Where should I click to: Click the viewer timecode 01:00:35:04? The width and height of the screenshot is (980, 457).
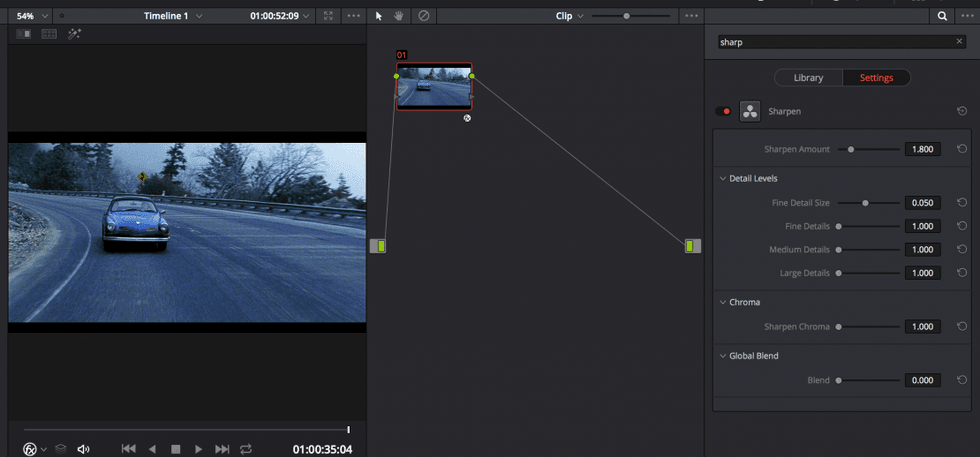[322, 449]
